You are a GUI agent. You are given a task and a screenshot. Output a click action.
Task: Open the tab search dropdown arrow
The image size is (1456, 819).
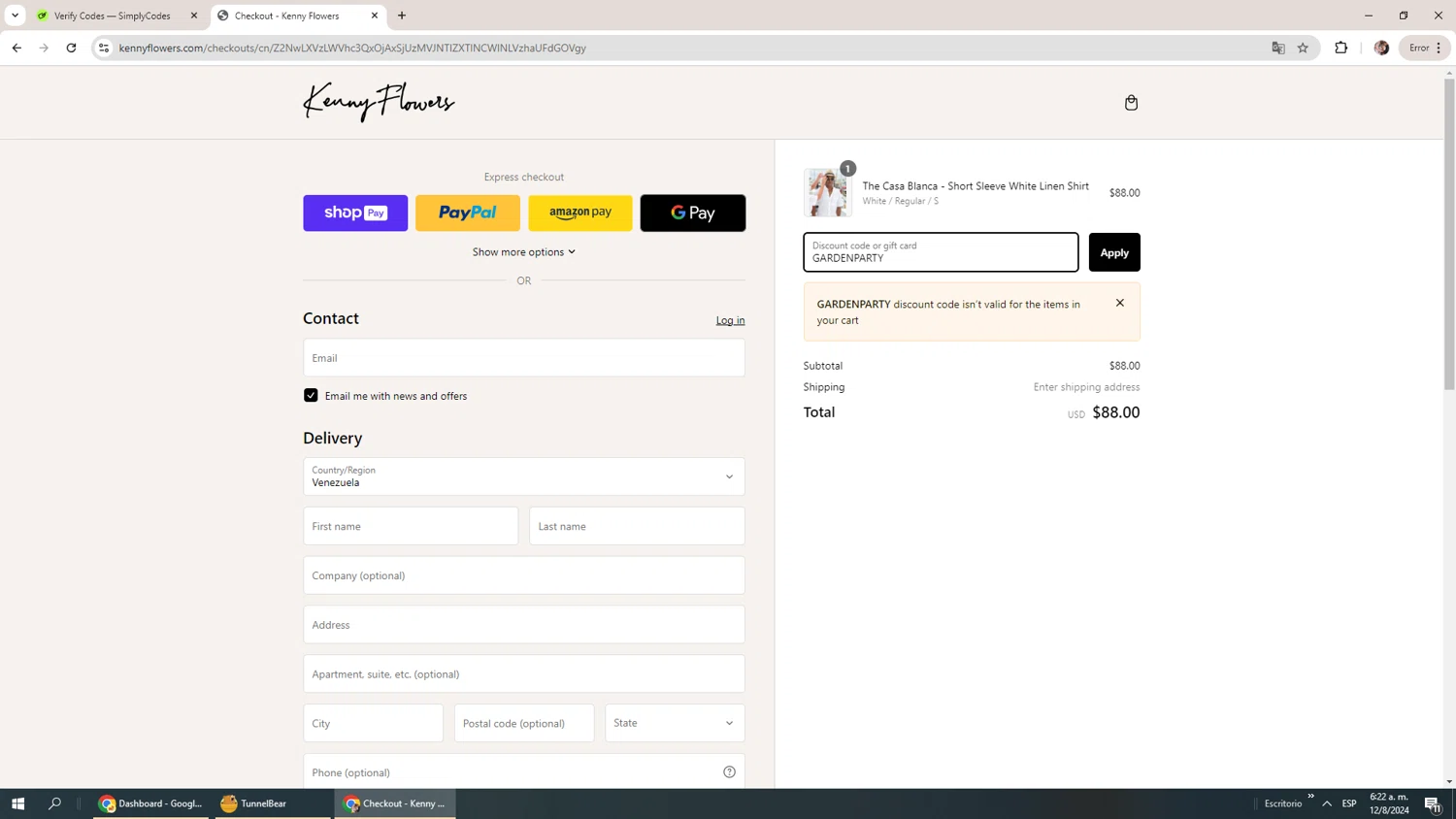pos(15,16)
